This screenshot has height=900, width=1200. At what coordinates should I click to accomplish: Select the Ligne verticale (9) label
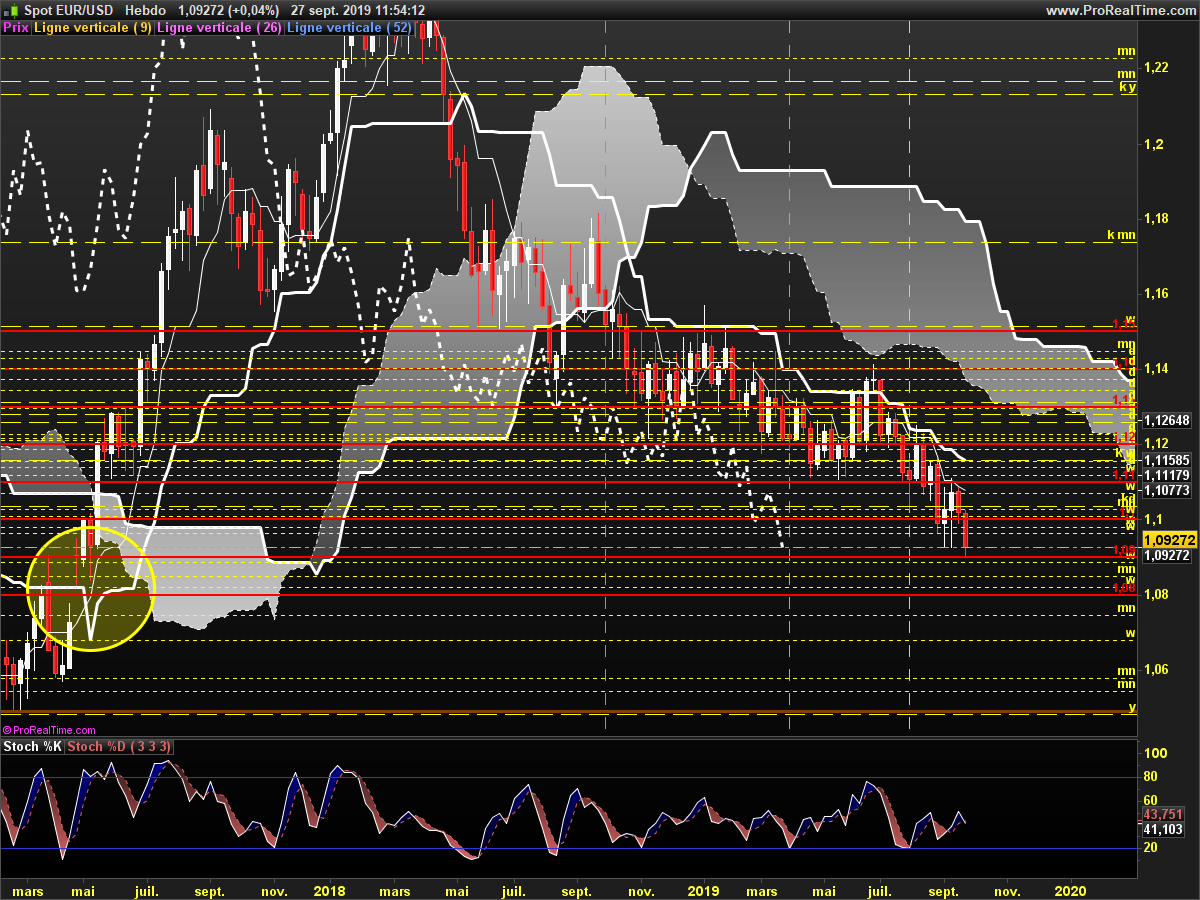[93, 28]
